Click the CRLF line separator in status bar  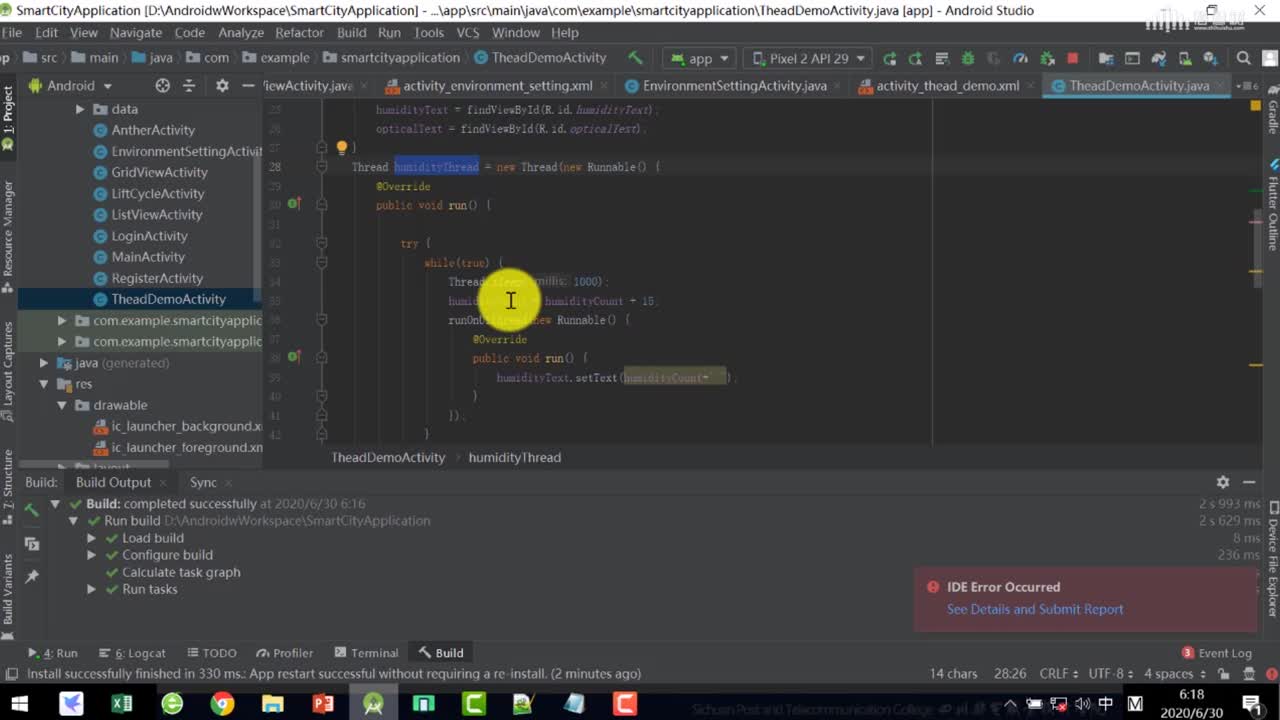coord(1058,674)
